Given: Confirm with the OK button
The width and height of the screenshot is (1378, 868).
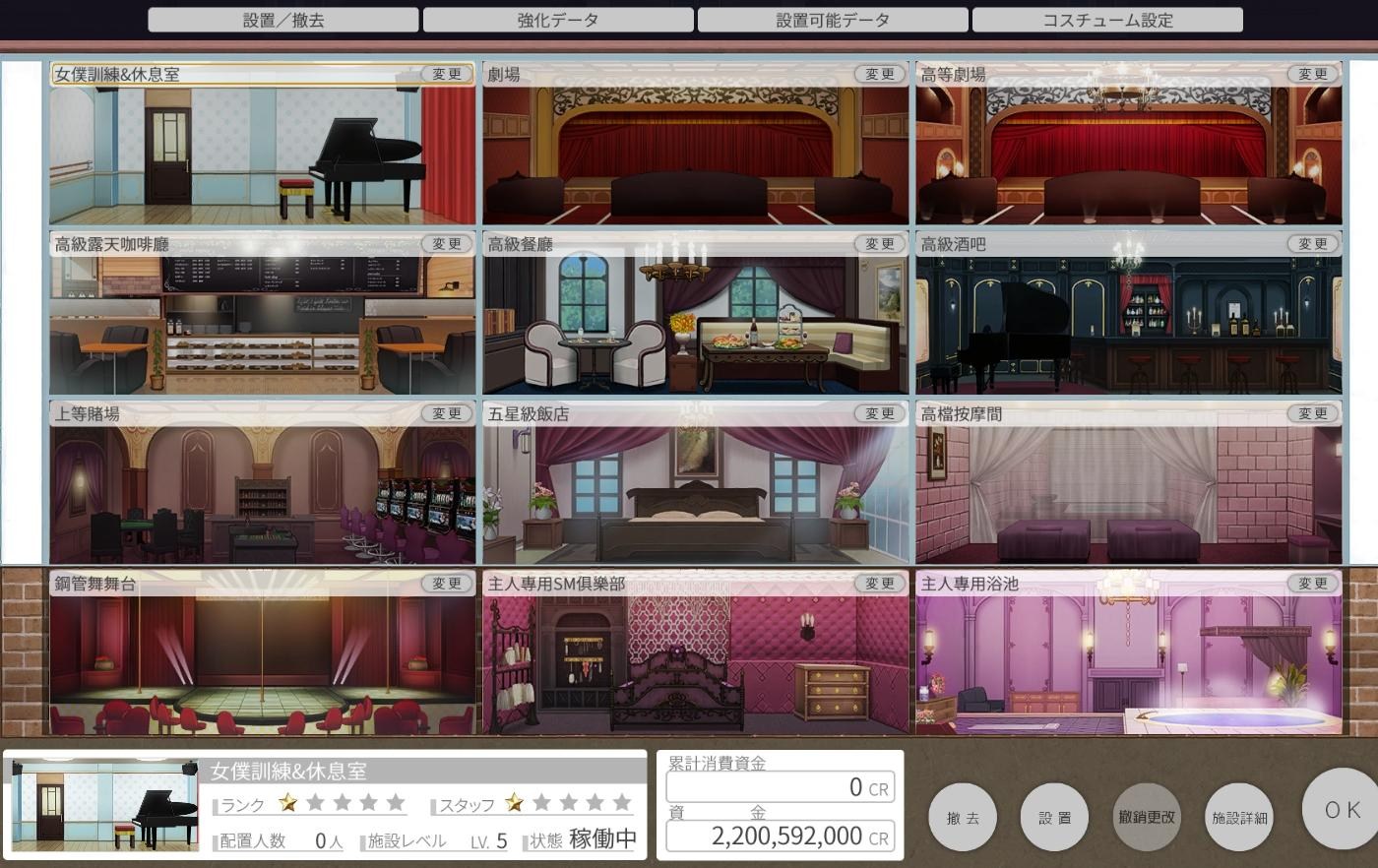Looking at the screenshot, I should pyautogui.click(x=1341, y=810).
